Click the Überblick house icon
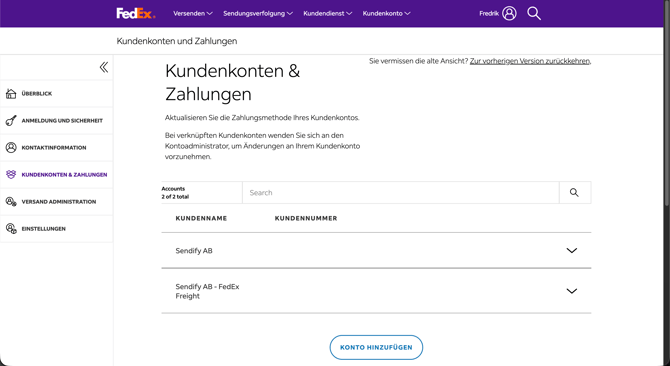670x366 pixels. point(11,94)
